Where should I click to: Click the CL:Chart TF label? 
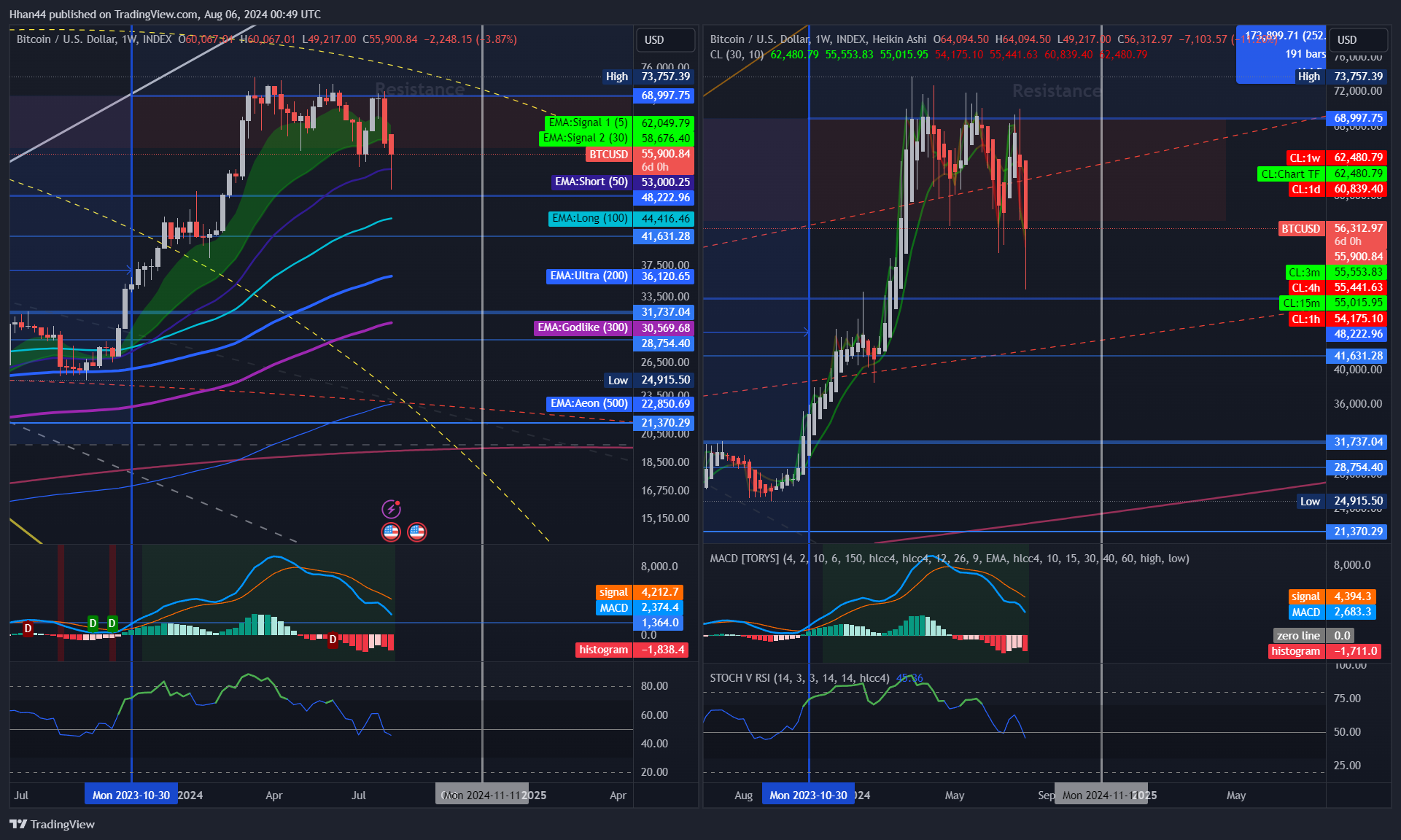coord(1322,174)
